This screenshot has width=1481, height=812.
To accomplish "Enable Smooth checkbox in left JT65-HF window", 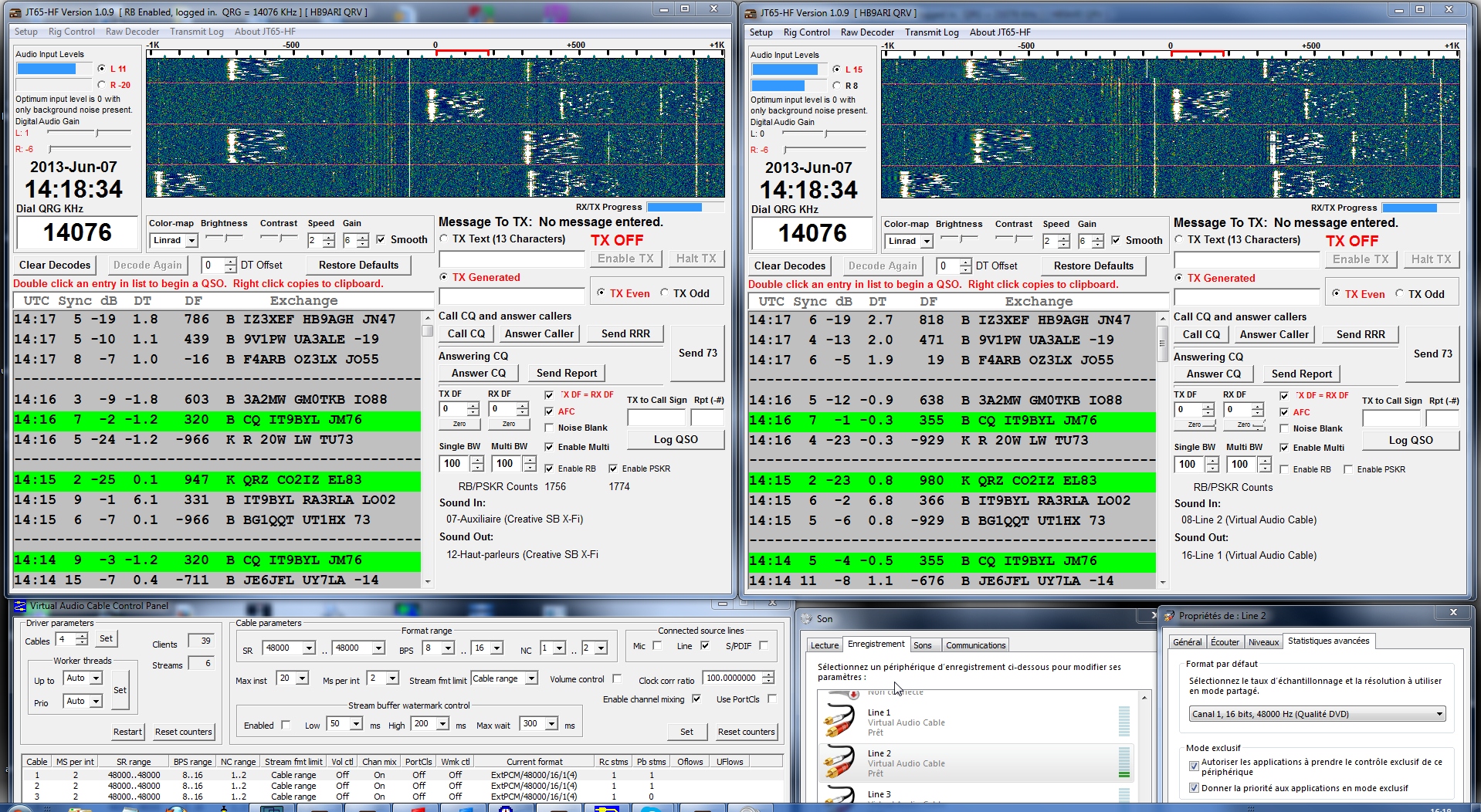I will (x=381, y=240).
